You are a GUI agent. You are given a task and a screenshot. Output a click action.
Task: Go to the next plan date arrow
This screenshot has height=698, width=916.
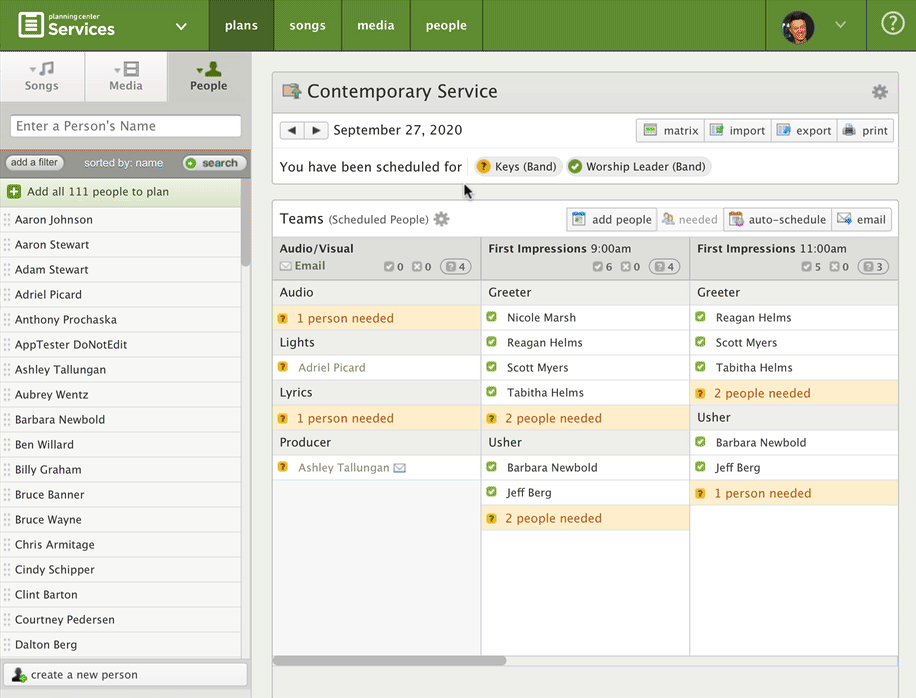[x=316, y=131]
